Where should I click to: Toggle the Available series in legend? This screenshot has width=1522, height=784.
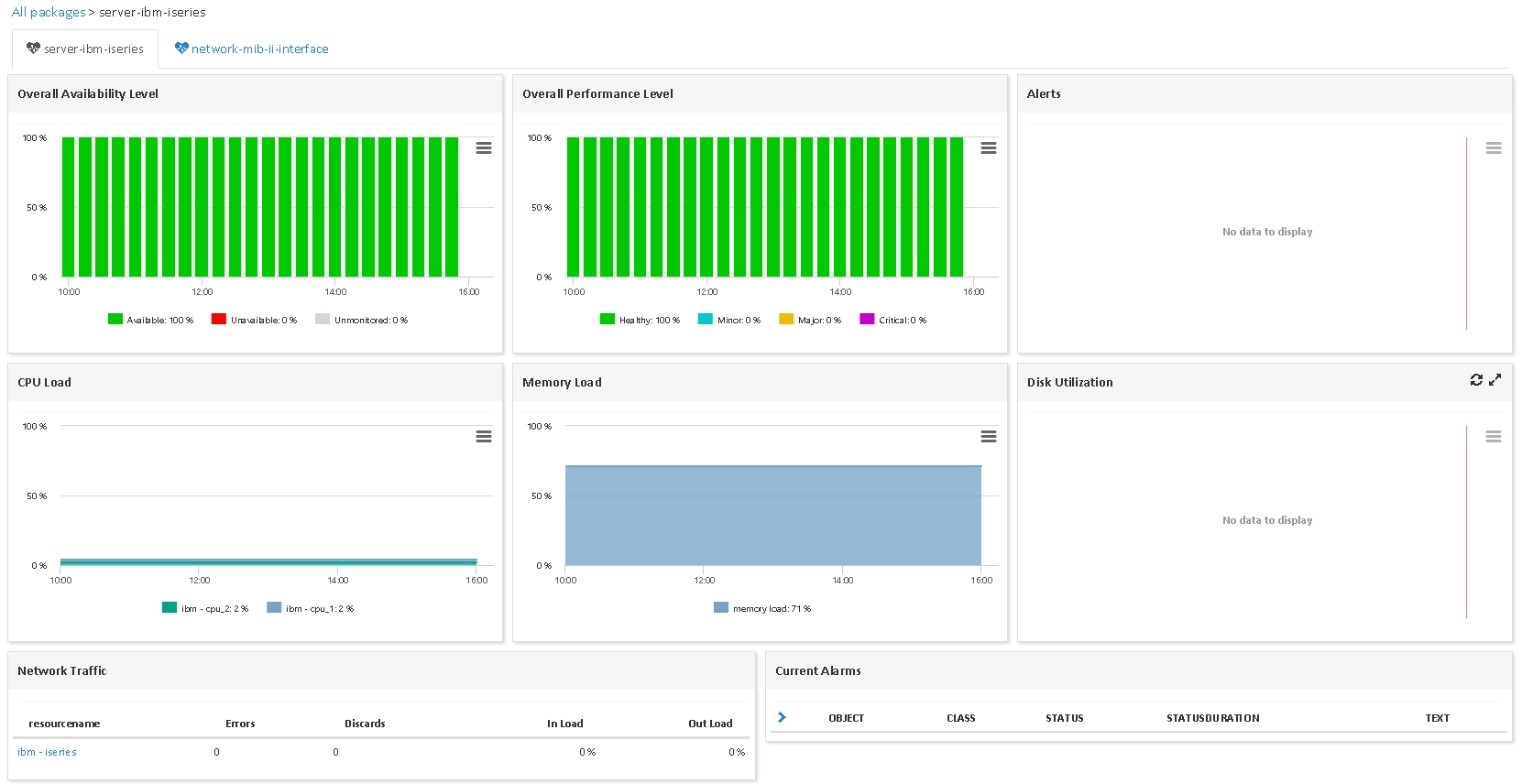pyautogui.click(x=151, y=320)
